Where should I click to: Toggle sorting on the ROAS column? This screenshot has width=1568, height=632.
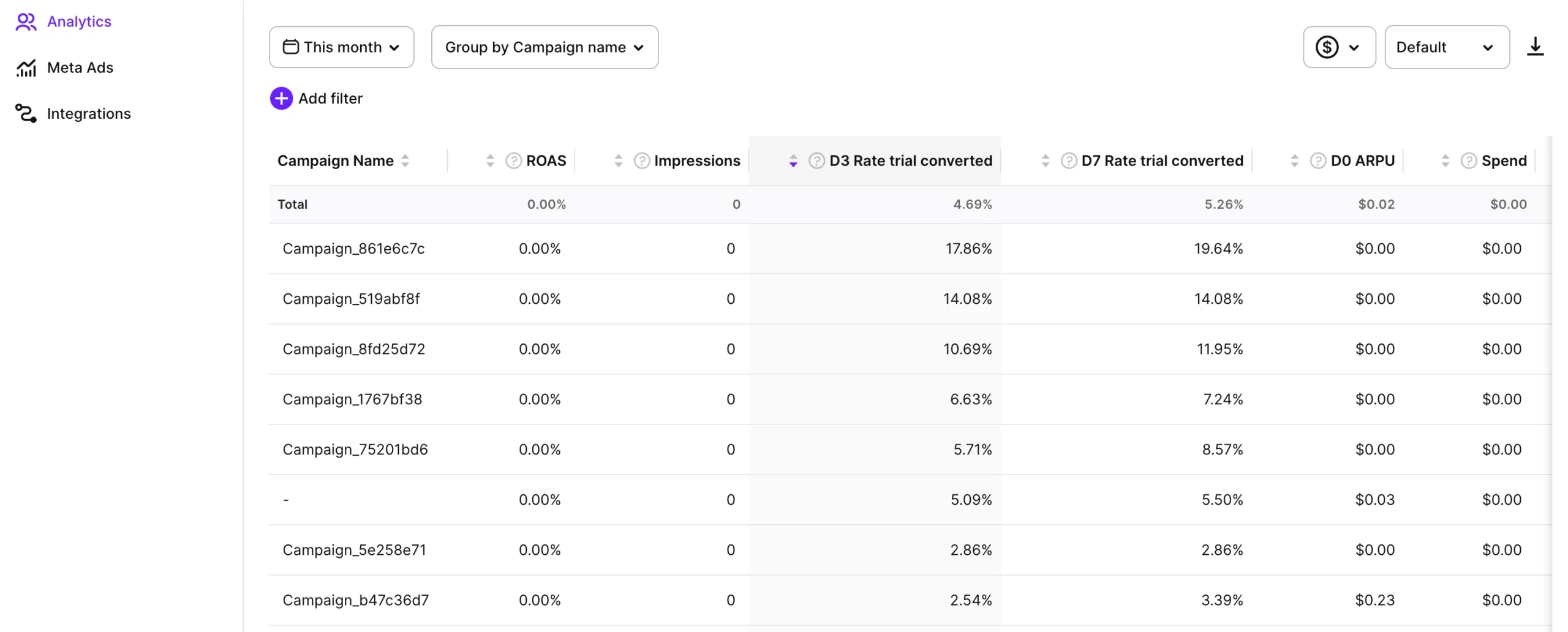pyautogui.click(x=489, y=160)
